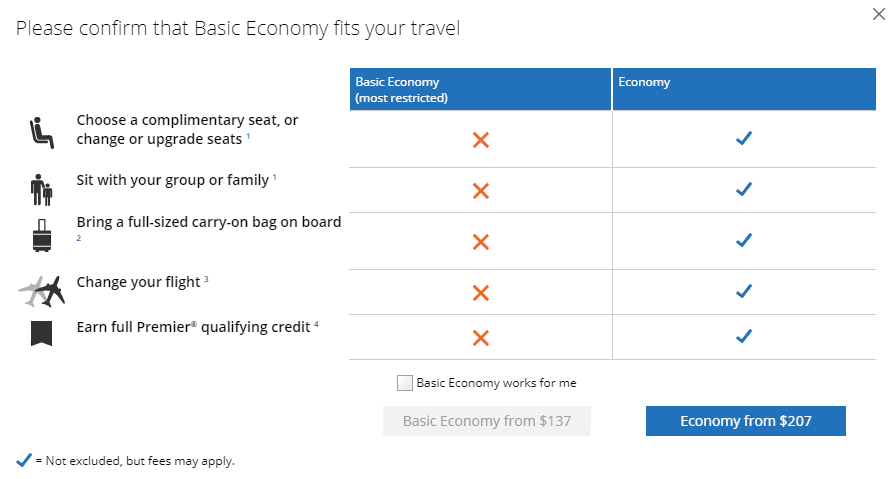Click the Basic Economy column header
This screenshot has width=895, height=479.
click(x=480, y=89)
